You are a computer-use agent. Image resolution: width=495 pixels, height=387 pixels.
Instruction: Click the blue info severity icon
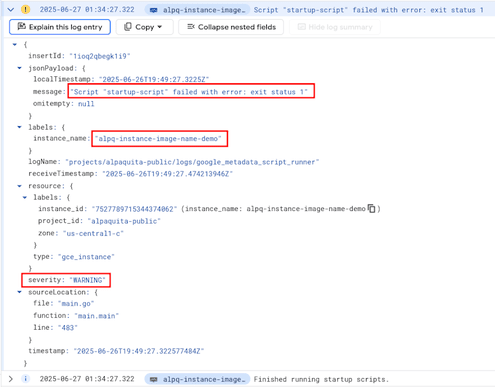point(25,379)
